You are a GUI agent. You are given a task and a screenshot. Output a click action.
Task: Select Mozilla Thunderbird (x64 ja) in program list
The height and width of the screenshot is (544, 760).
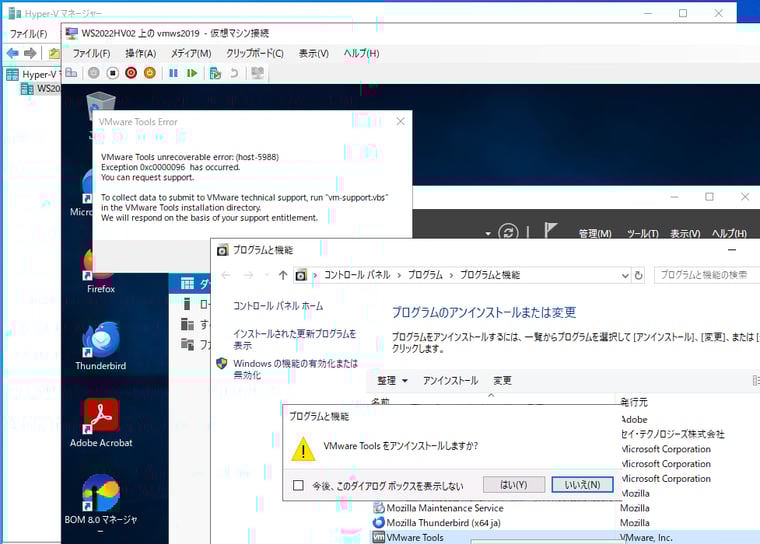(x=445, y=522)
